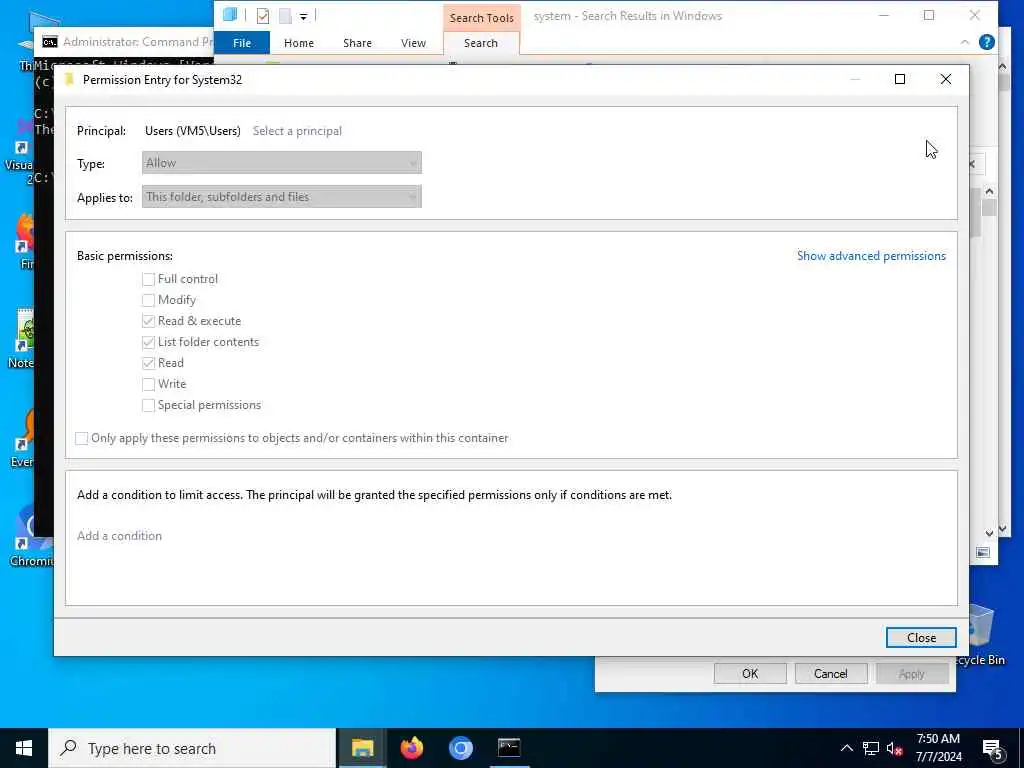Launch Chromium from the taskbar
Screen dimensions: 1024x768
tap(460, 748)
